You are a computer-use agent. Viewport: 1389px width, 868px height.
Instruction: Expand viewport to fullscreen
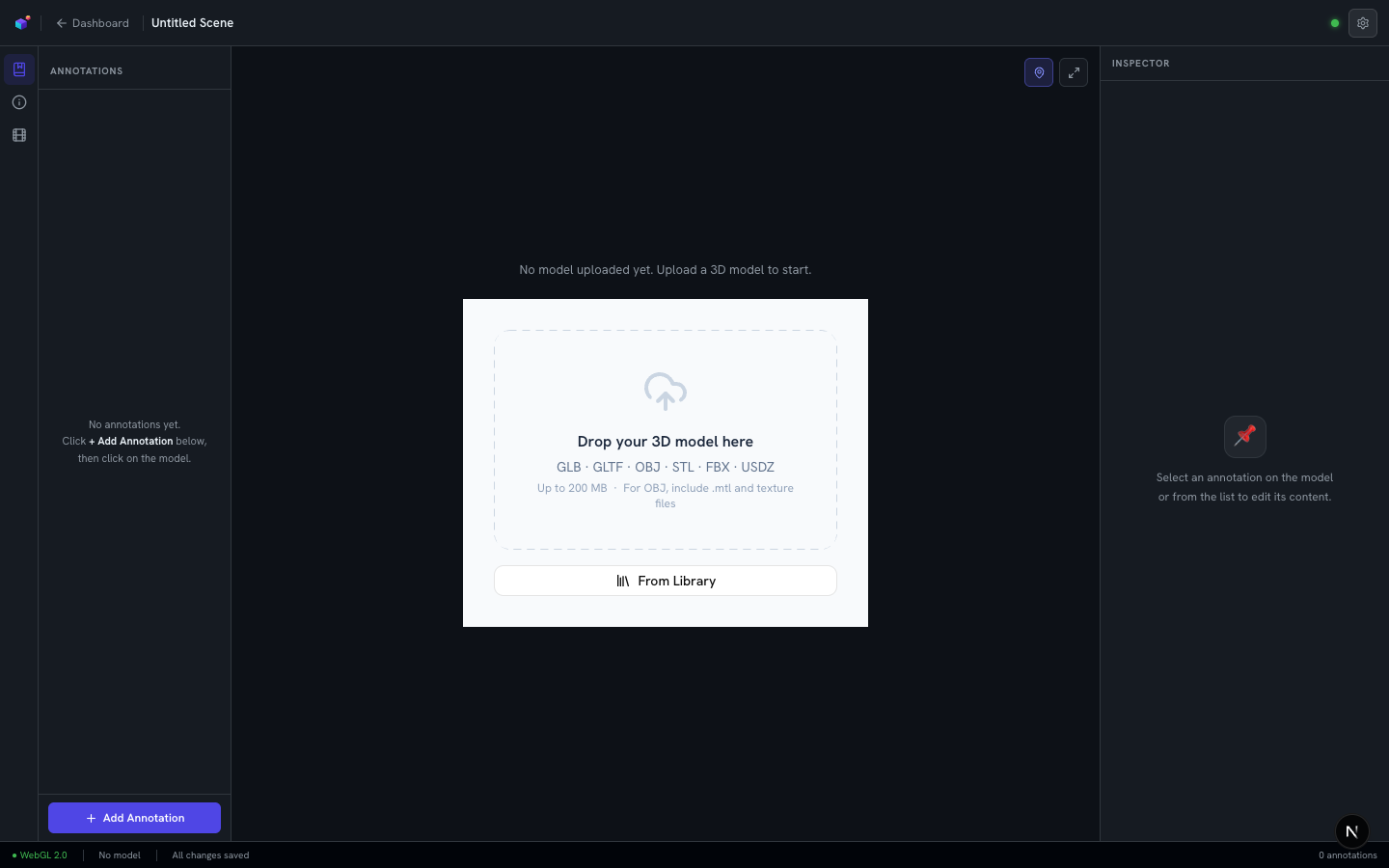1074,72
